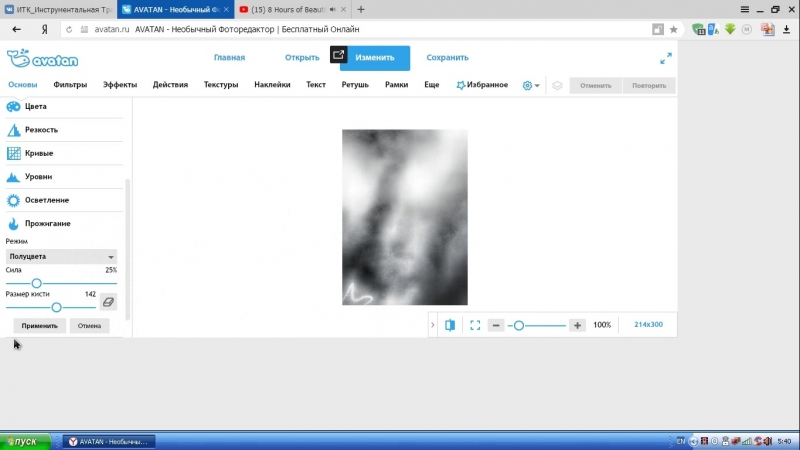Screen dimensions: 800x450
Task: Enter fullscreen with the expand arrows icon
Action: [666, 58]
